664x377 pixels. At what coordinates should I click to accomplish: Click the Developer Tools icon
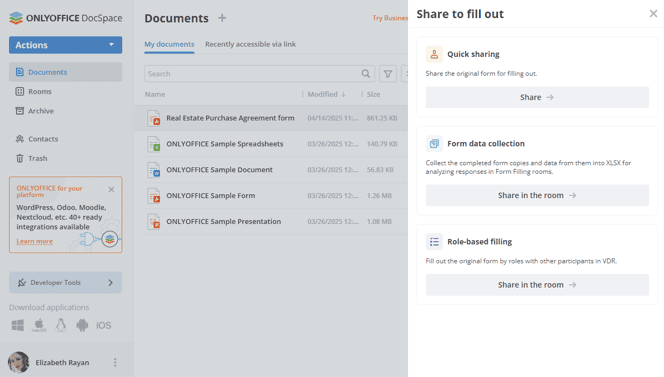pos(22,283)
